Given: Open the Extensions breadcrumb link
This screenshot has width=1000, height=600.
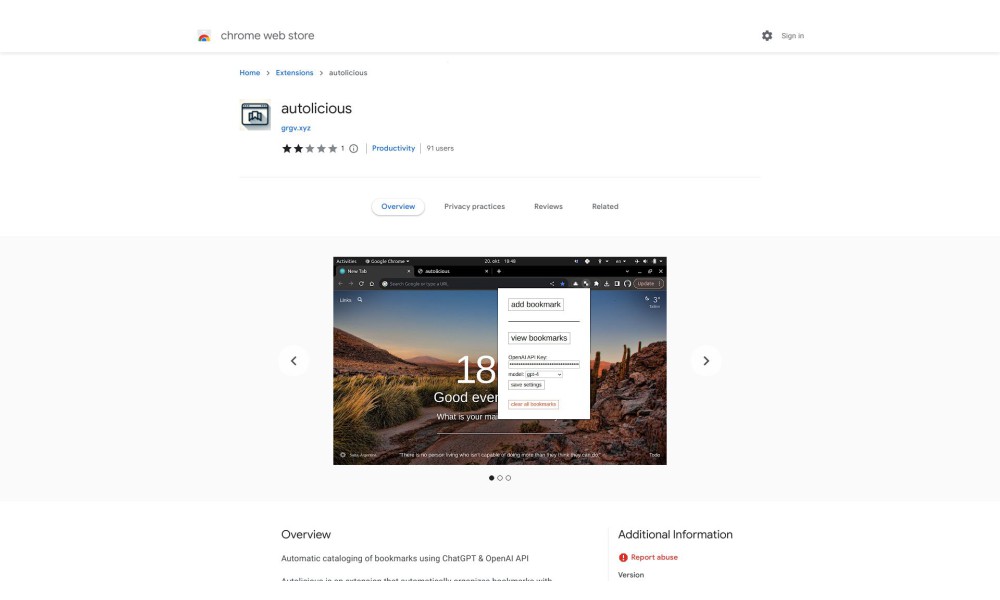Looking at the screenshot, I should (294, 73).
